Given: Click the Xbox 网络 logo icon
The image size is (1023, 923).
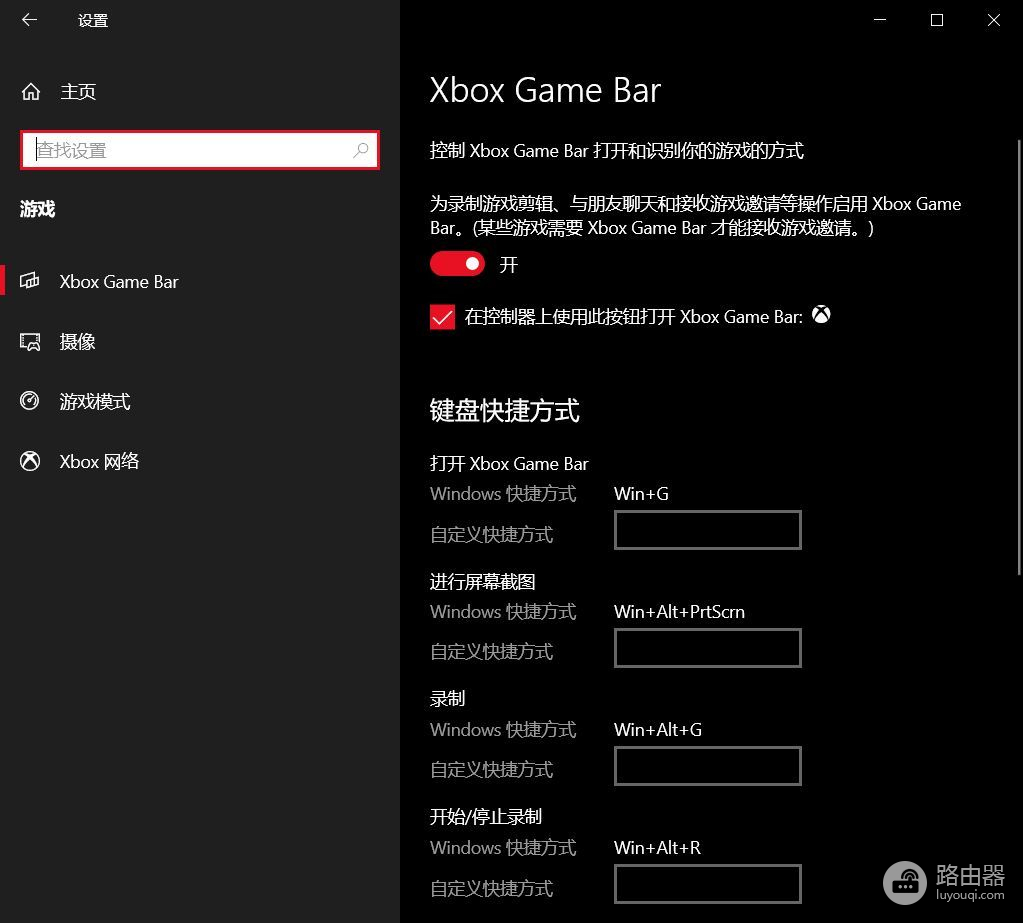Looking at the screenshot, I should [x=29, y=461].
